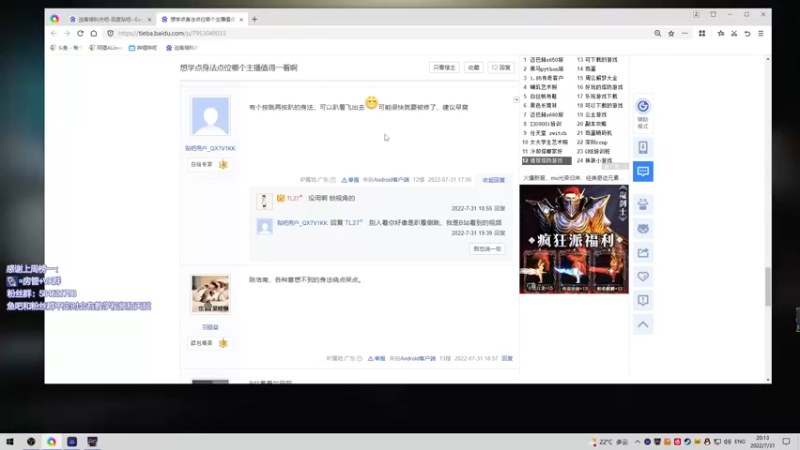The width and height of the screenshot is (800, 450).
Task: Open the weather widget showing 22°C
Action: pyautogui.click(x=609, y=442)
